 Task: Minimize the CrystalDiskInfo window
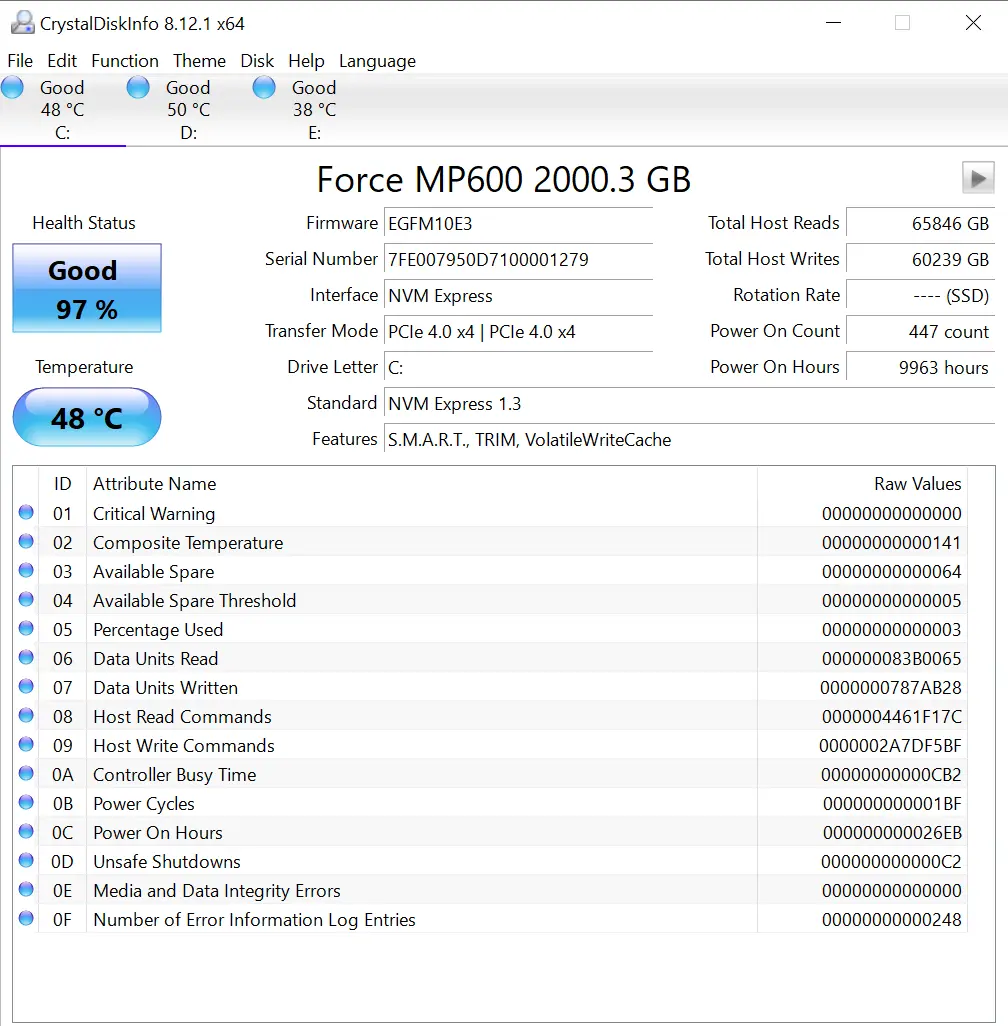pos(833,23)
